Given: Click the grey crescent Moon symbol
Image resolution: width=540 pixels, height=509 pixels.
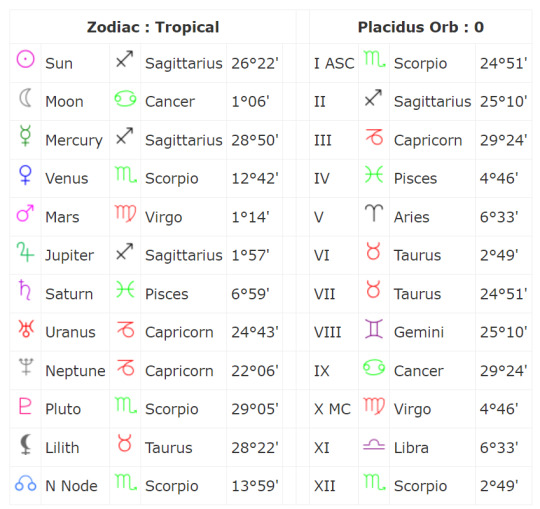Looking at the screenshot, I should tap(25, 98).
